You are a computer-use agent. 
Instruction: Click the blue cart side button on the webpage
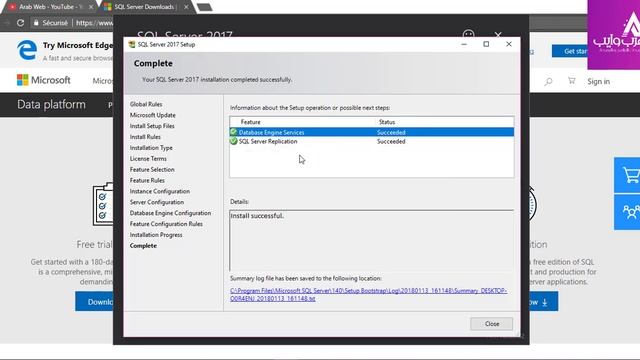click(627, 175)
